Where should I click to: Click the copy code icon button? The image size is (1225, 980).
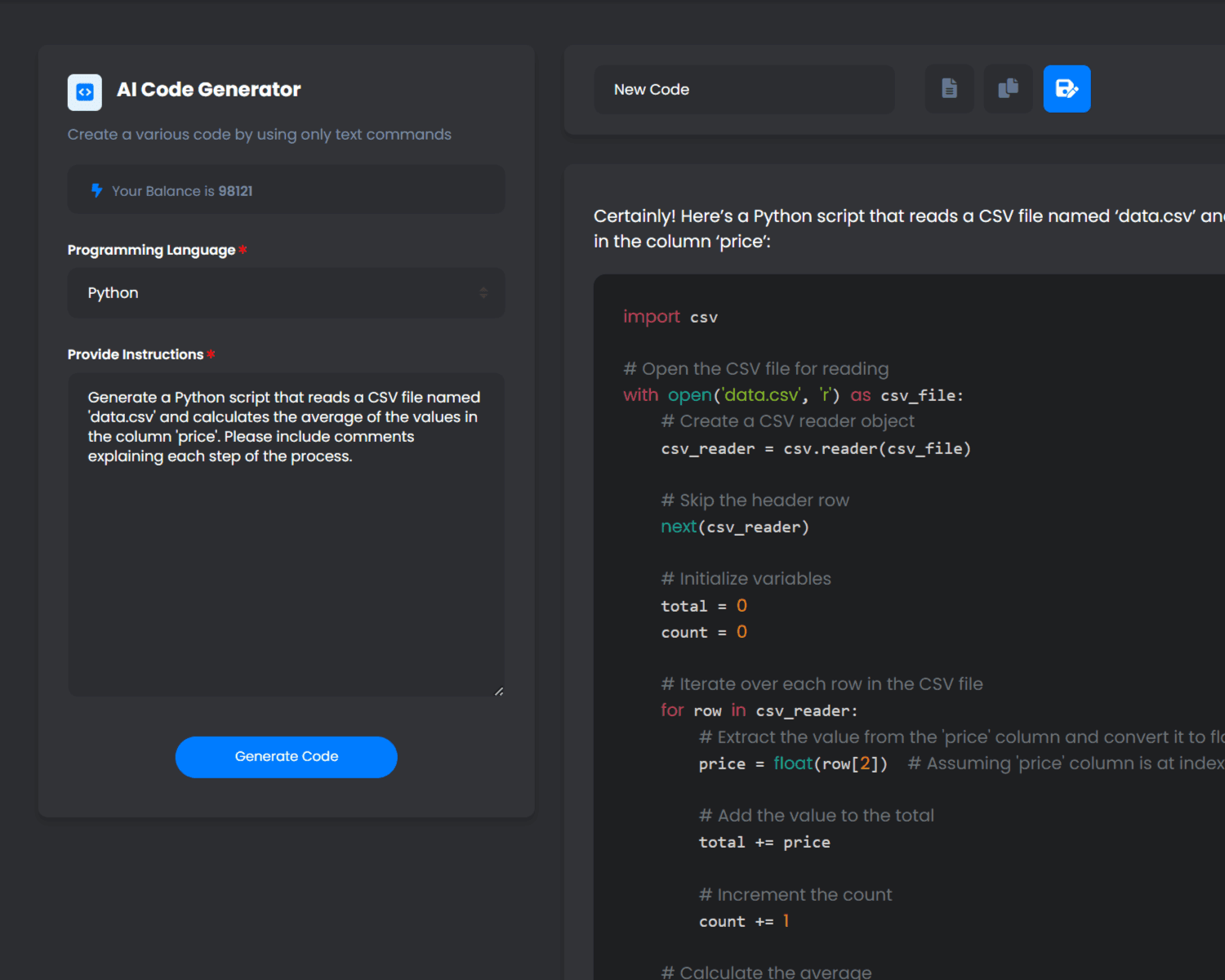point(1009,88)
